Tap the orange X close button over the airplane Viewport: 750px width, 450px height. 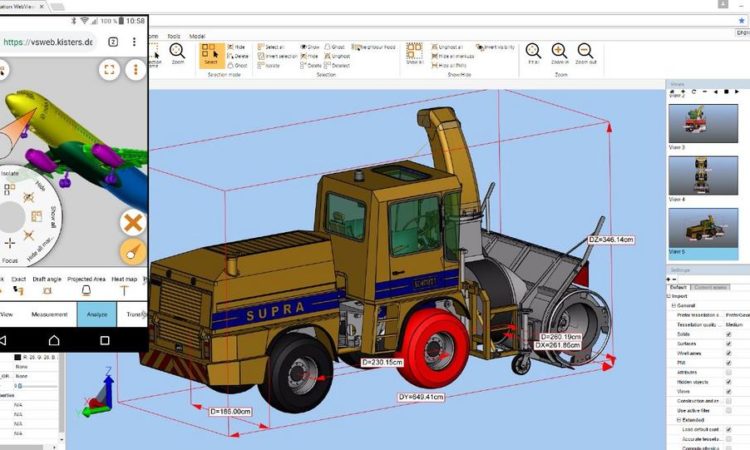[132, 222]
